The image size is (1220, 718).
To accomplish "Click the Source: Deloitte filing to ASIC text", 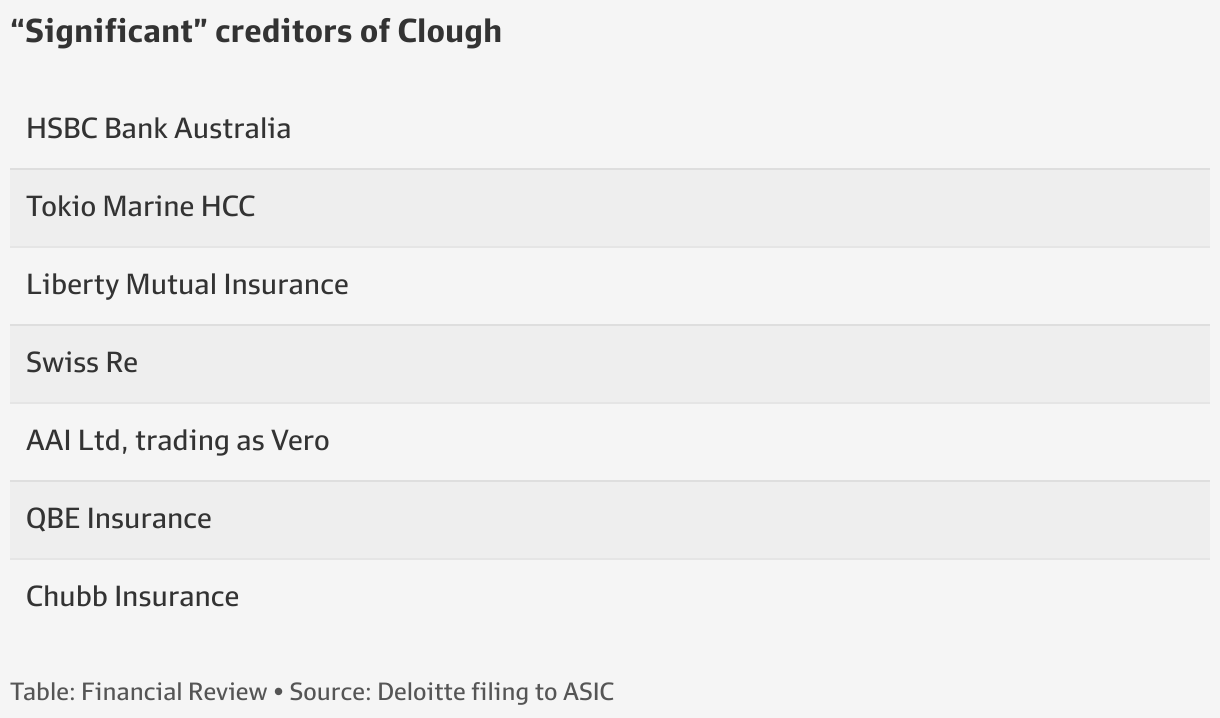I will pos(452,692).
